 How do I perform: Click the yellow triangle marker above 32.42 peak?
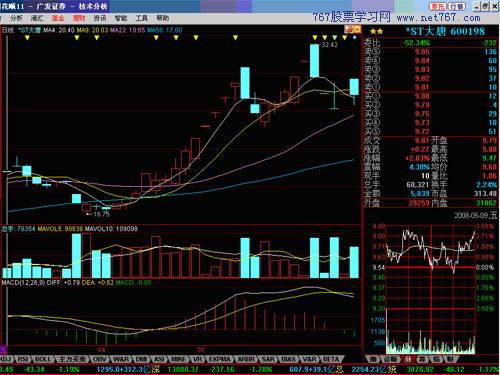pyautogui.click(x=315, y=38)
